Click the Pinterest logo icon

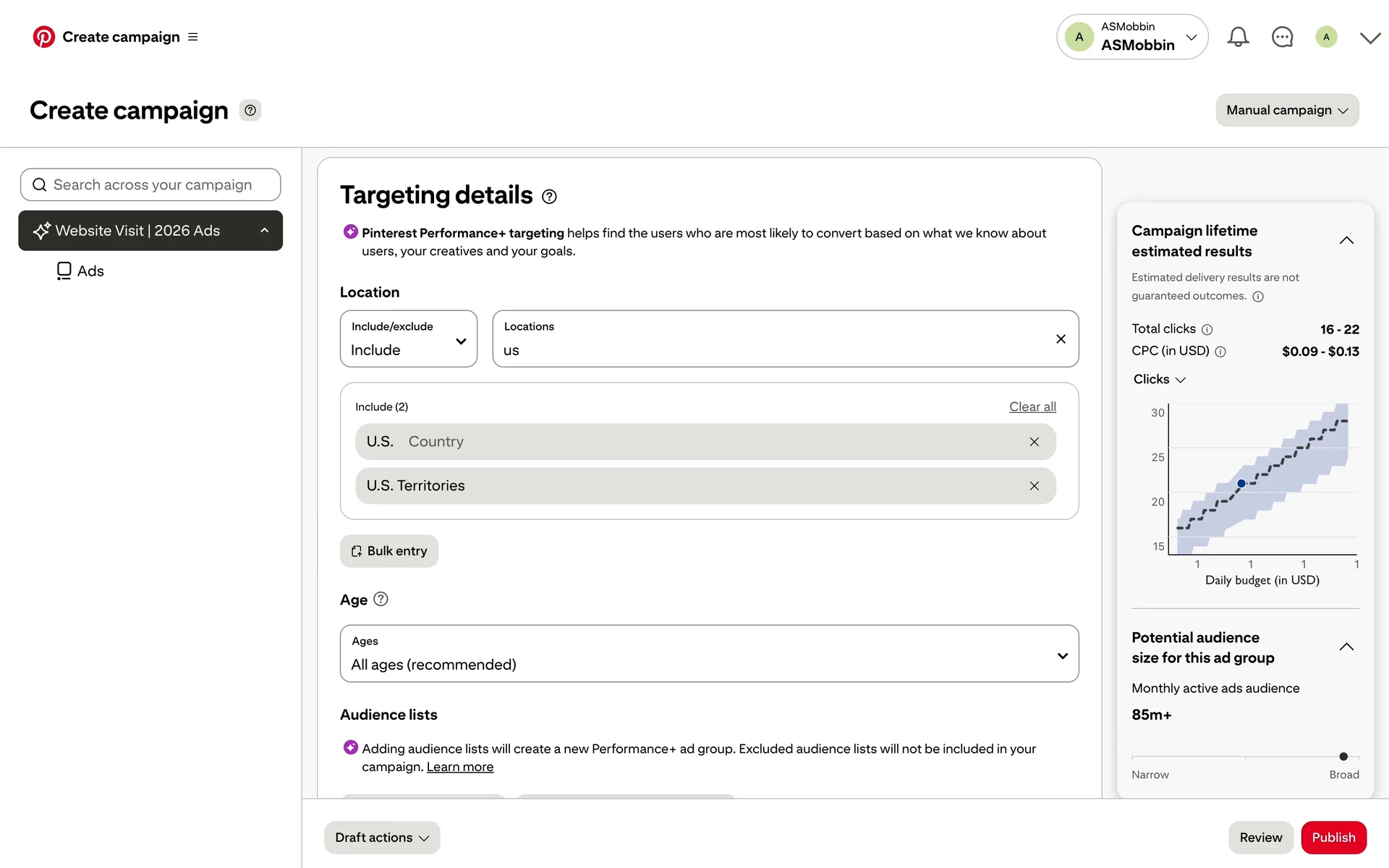(43, 37)
